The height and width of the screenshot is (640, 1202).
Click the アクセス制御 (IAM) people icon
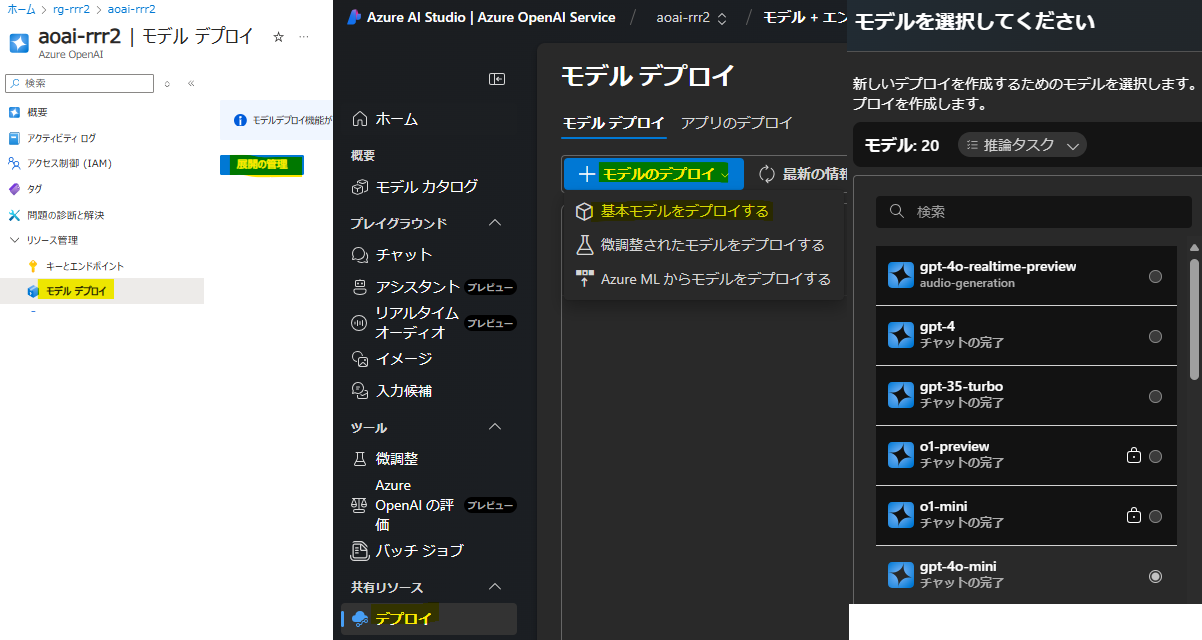coord(14,163)
